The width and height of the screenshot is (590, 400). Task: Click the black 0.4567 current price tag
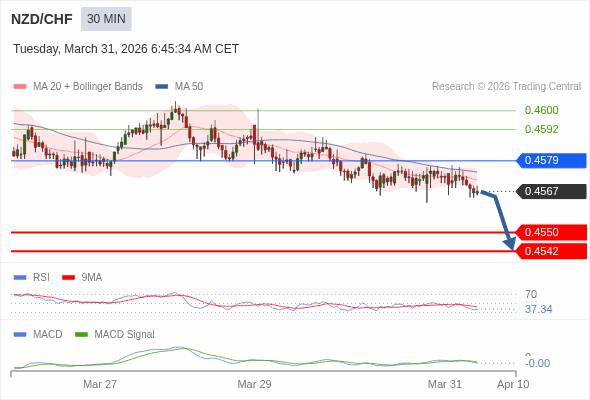pyautogui.click(x=551, y=192)
